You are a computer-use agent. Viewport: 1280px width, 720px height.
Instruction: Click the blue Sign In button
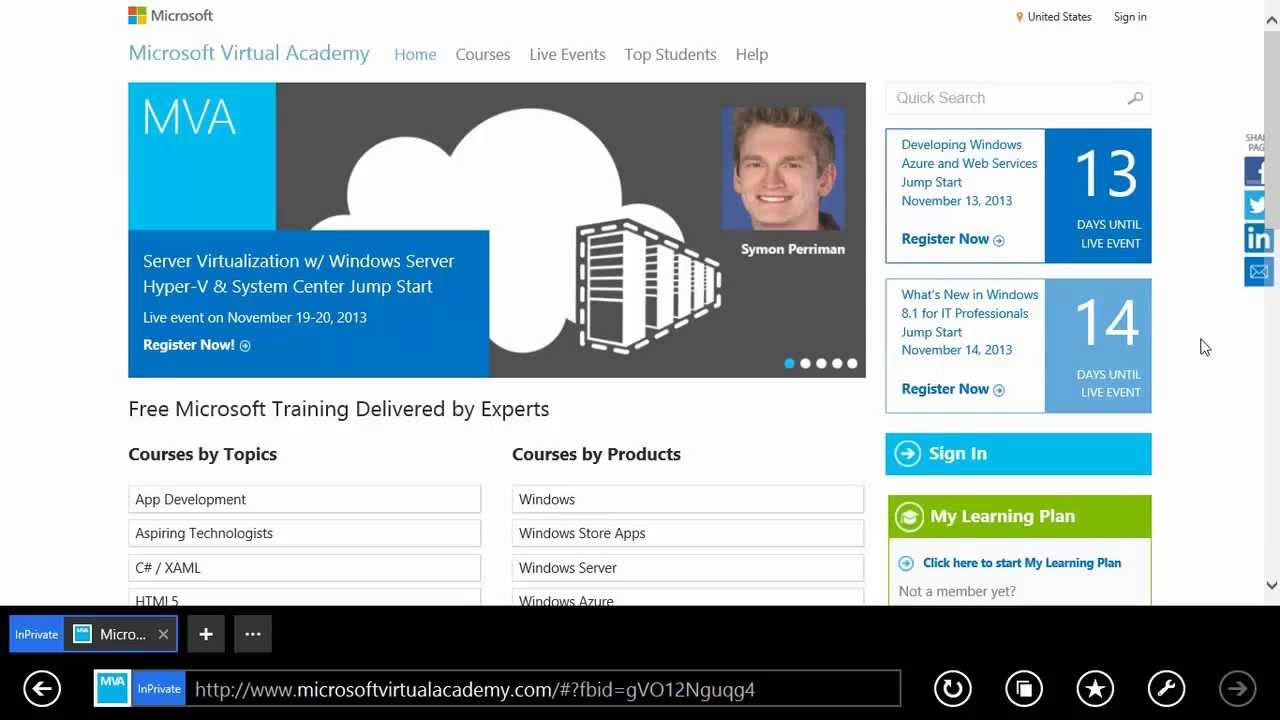click(1018, 454)
